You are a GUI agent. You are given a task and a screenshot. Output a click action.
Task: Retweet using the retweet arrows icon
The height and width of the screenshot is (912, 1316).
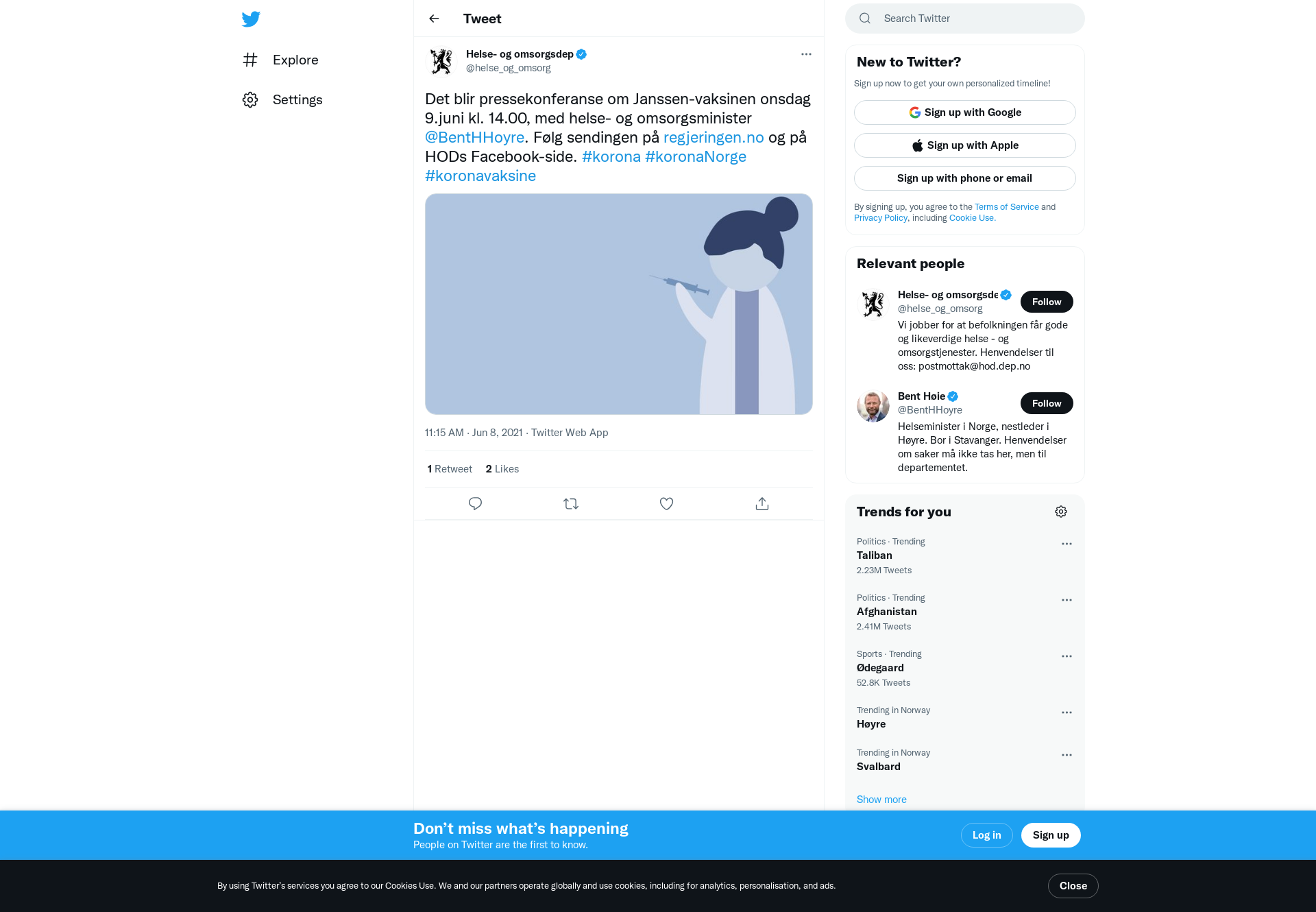click(571, 503)
